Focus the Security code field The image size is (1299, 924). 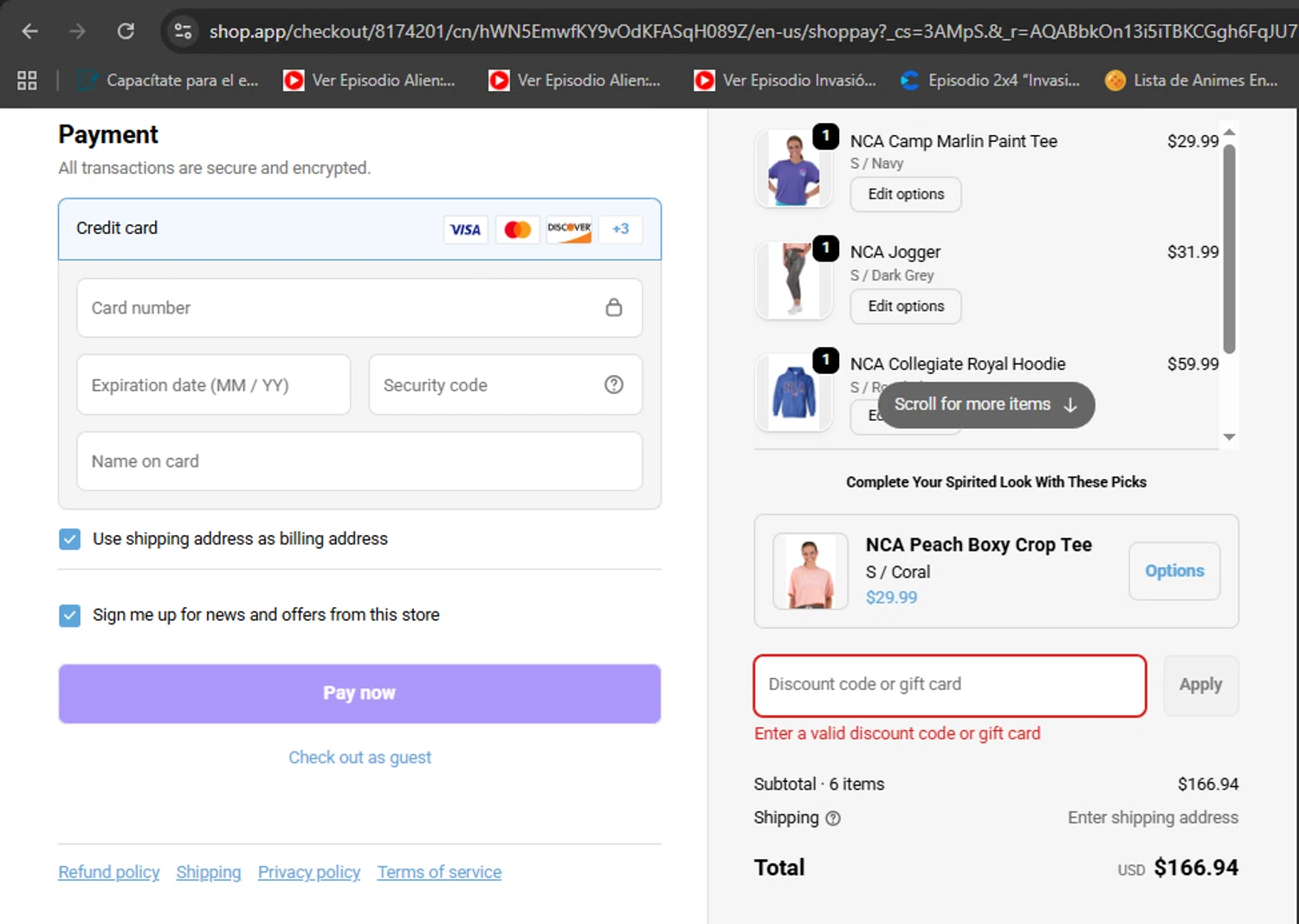coord(506,384)
